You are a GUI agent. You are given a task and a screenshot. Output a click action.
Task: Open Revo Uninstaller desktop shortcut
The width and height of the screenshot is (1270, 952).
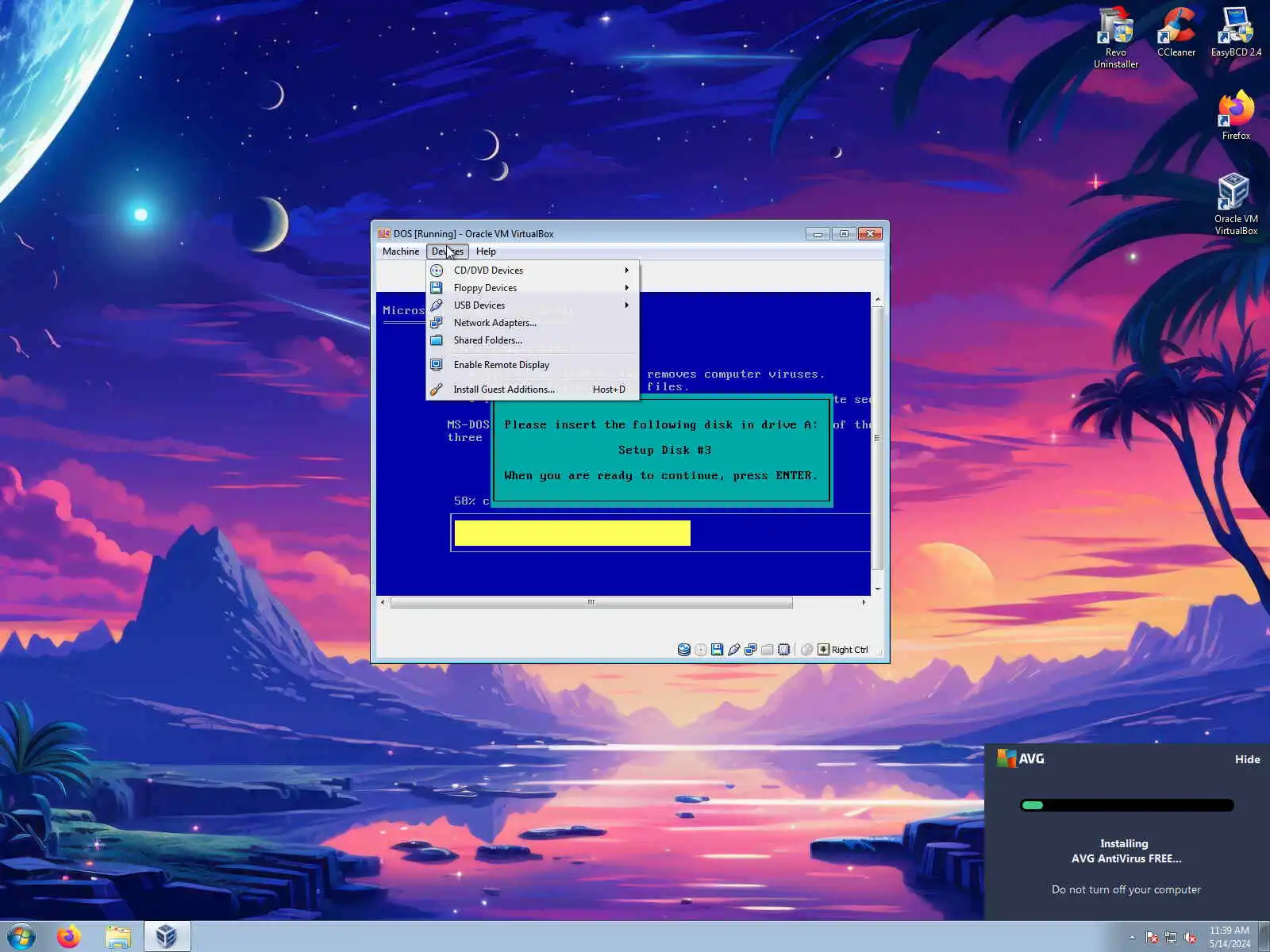[x=1115, y=37]
